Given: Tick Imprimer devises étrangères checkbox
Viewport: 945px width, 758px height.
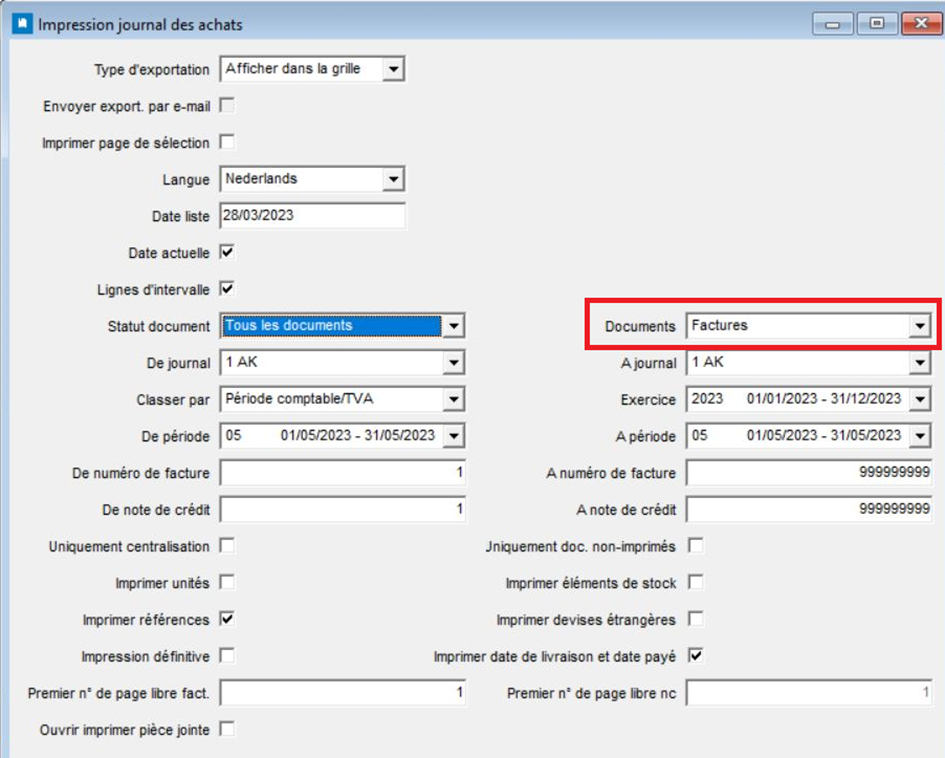Looking at the screenshot, I should [695, 619].
